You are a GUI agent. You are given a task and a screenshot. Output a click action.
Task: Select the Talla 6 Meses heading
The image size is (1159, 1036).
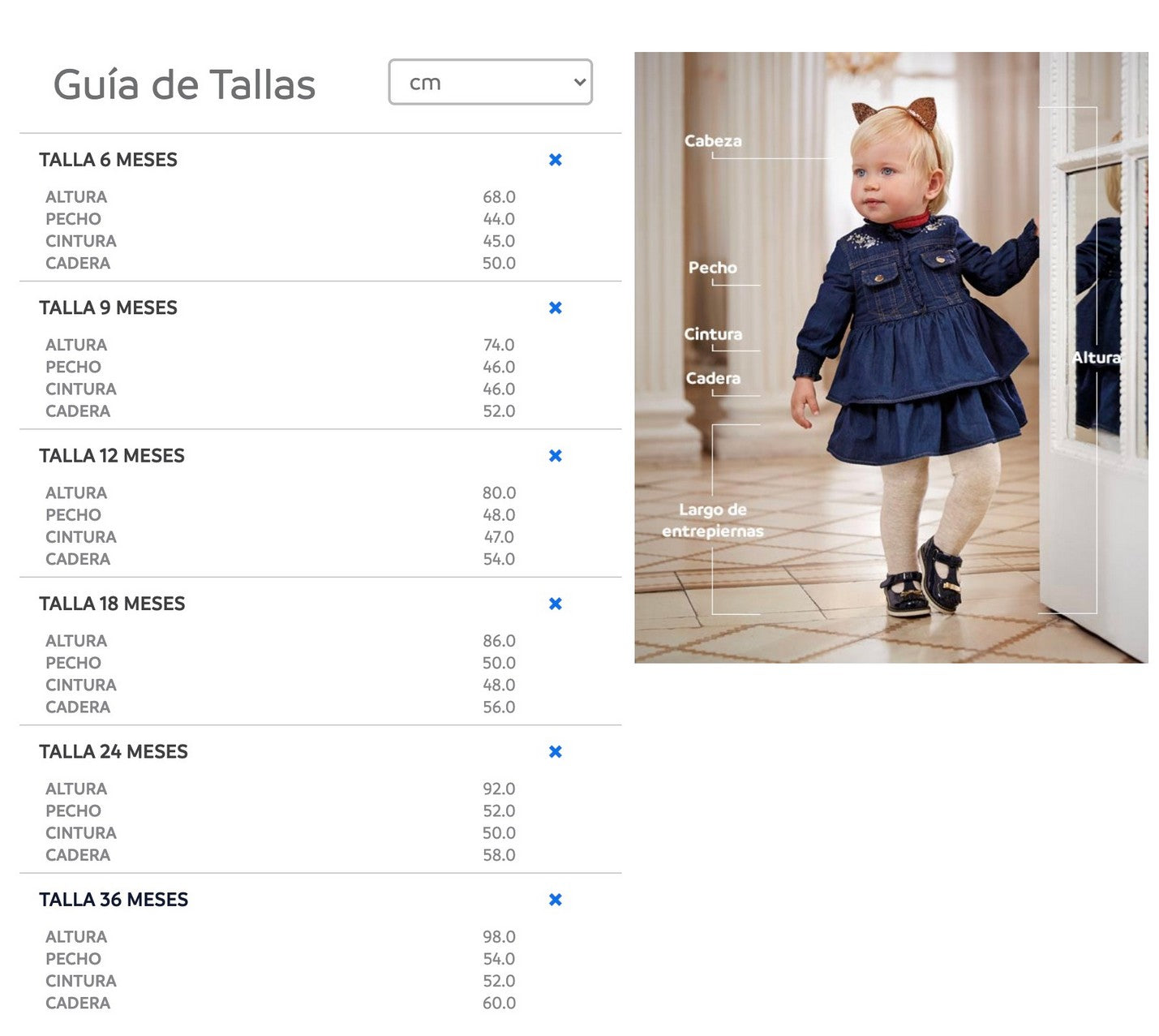(108, 160)
